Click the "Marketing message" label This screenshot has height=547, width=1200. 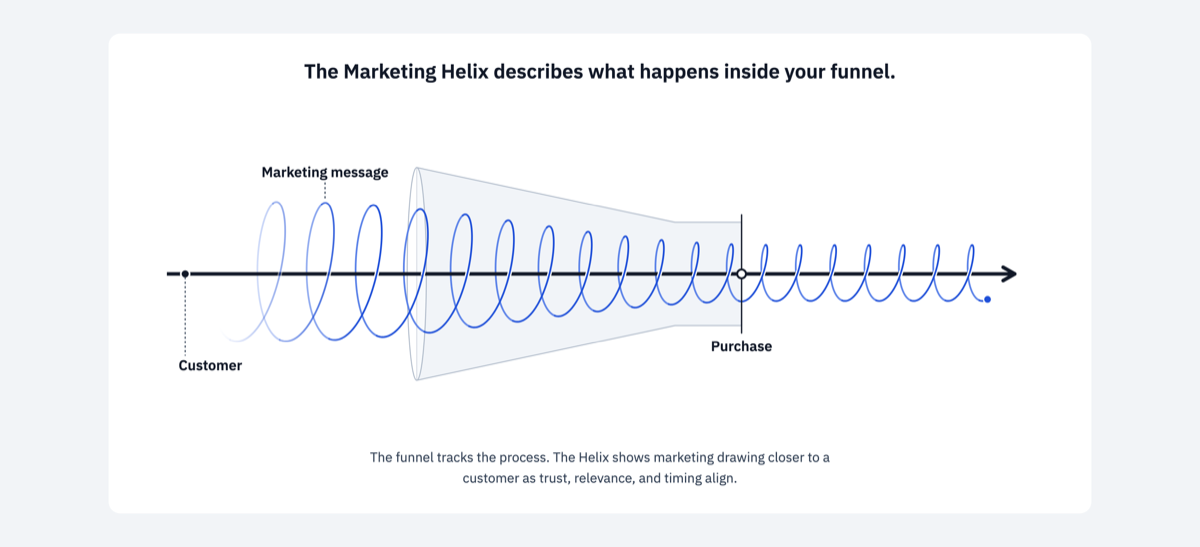click(325, 172)
